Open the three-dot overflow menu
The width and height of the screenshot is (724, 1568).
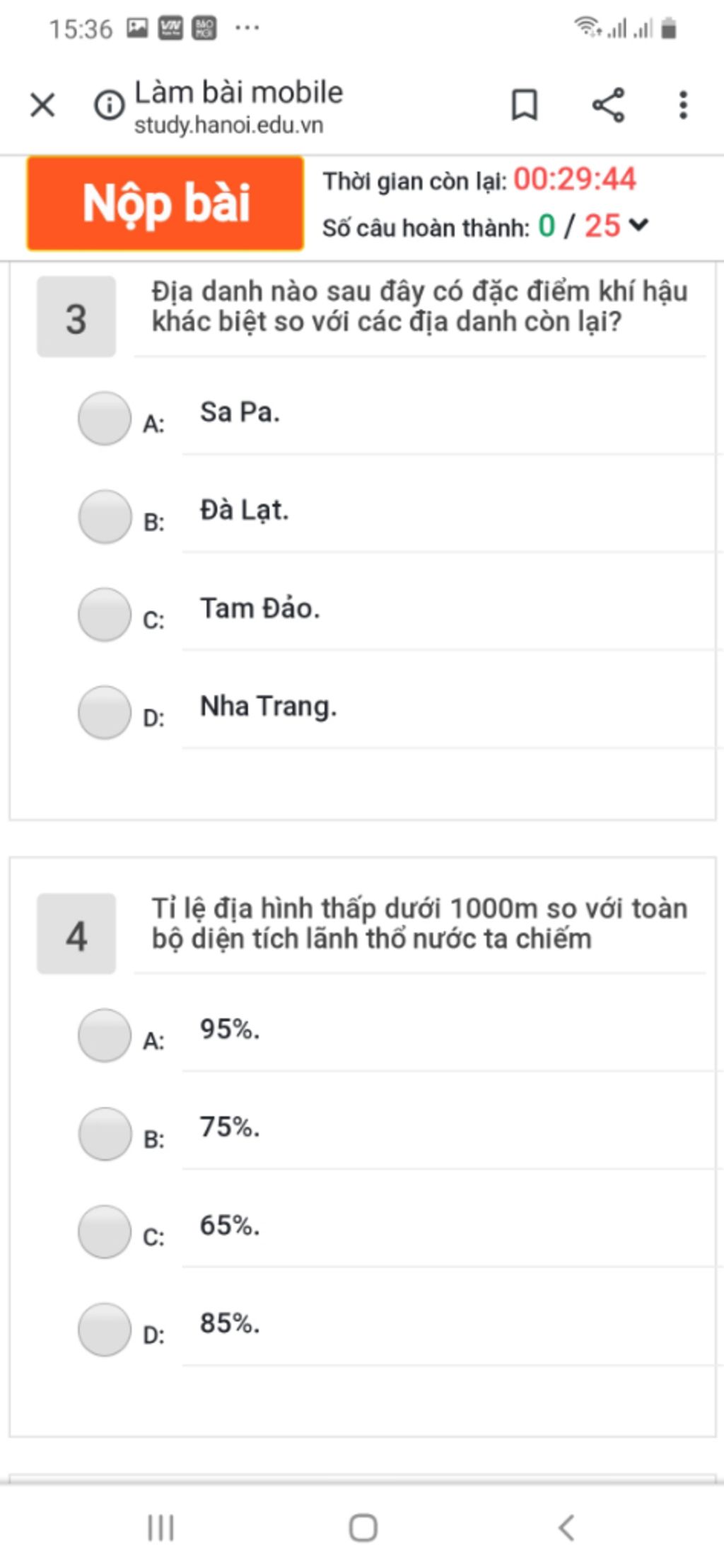coord(682,105)
